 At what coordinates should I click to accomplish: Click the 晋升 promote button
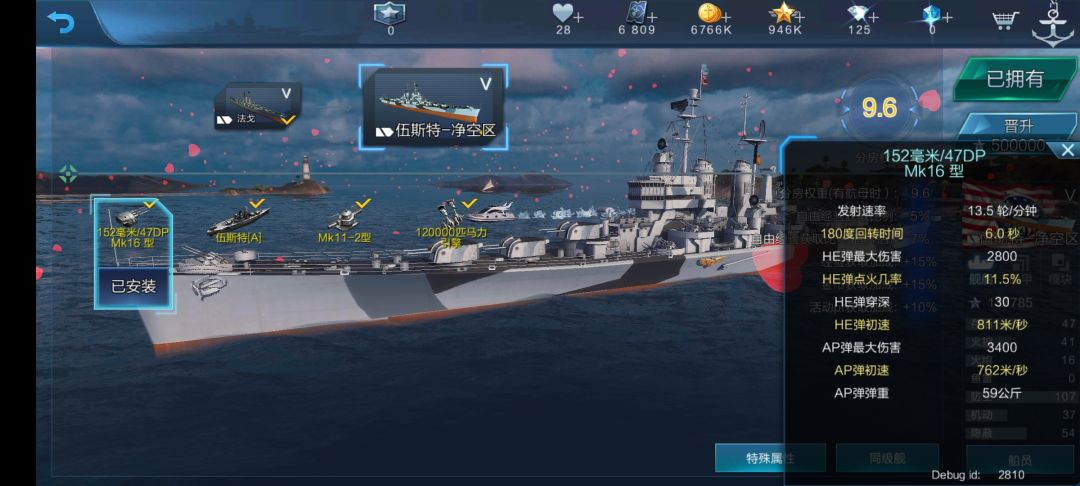1018,127
